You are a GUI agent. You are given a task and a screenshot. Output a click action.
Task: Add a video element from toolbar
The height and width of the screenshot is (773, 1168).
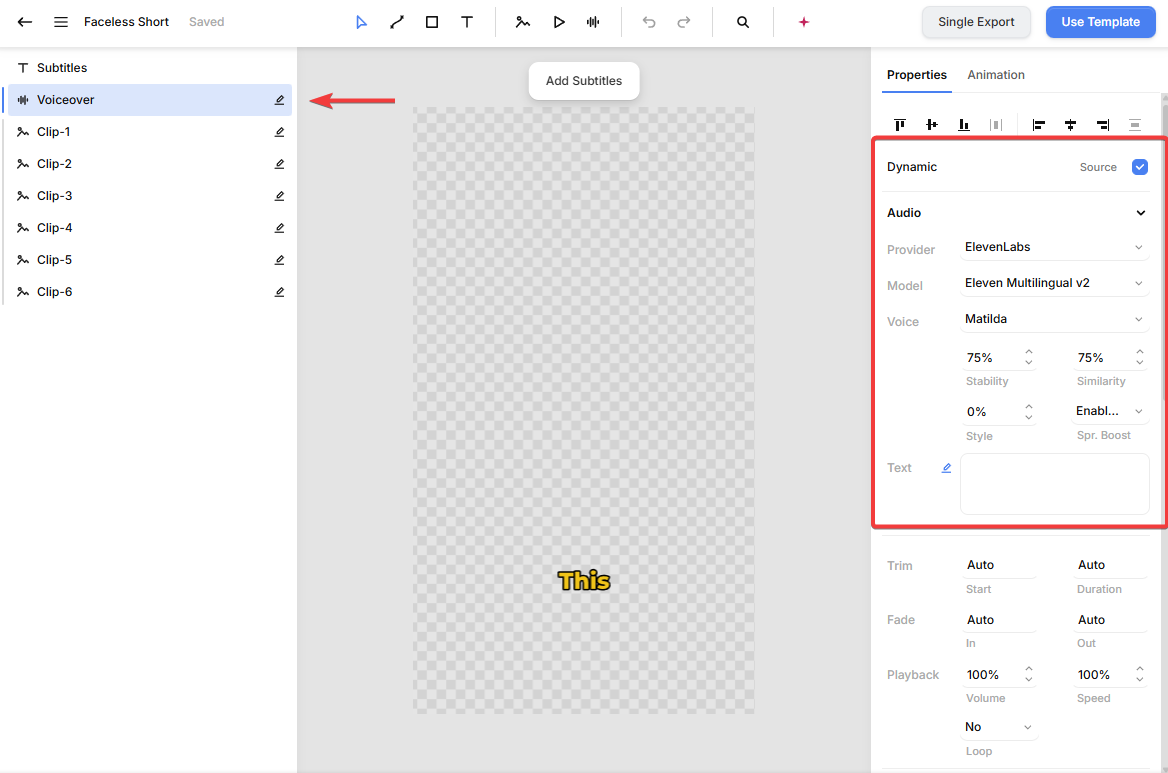pyautogui.click(x=559, y=22)
